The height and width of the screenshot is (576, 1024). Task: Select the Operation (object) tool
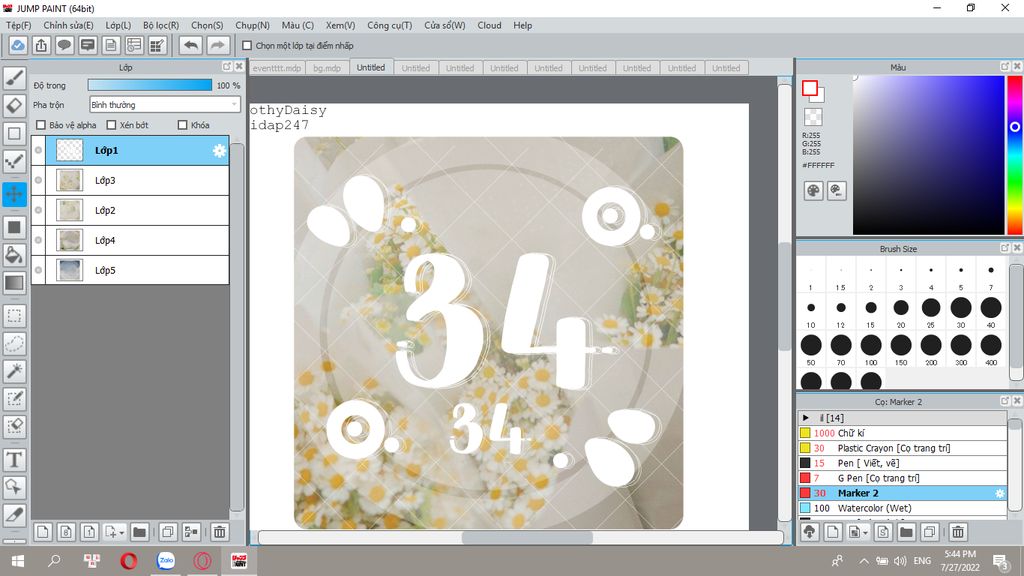click(x=14, y=487)
